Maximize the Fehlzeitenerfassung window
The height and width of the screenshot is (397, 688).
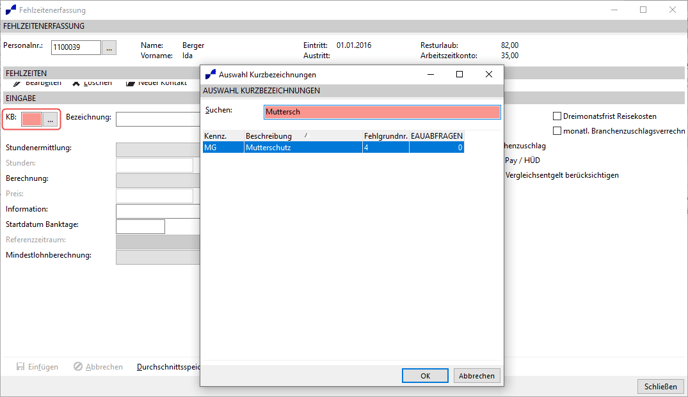pyautogui.click(x=643, y=10)
